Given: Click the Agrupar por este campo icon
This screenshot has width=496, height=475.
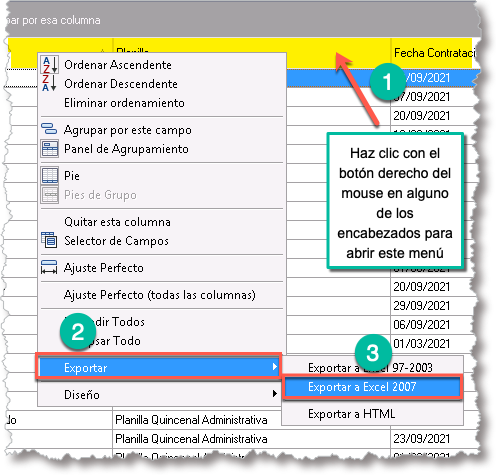Looking at the screenshot, I should pos(49,129).
